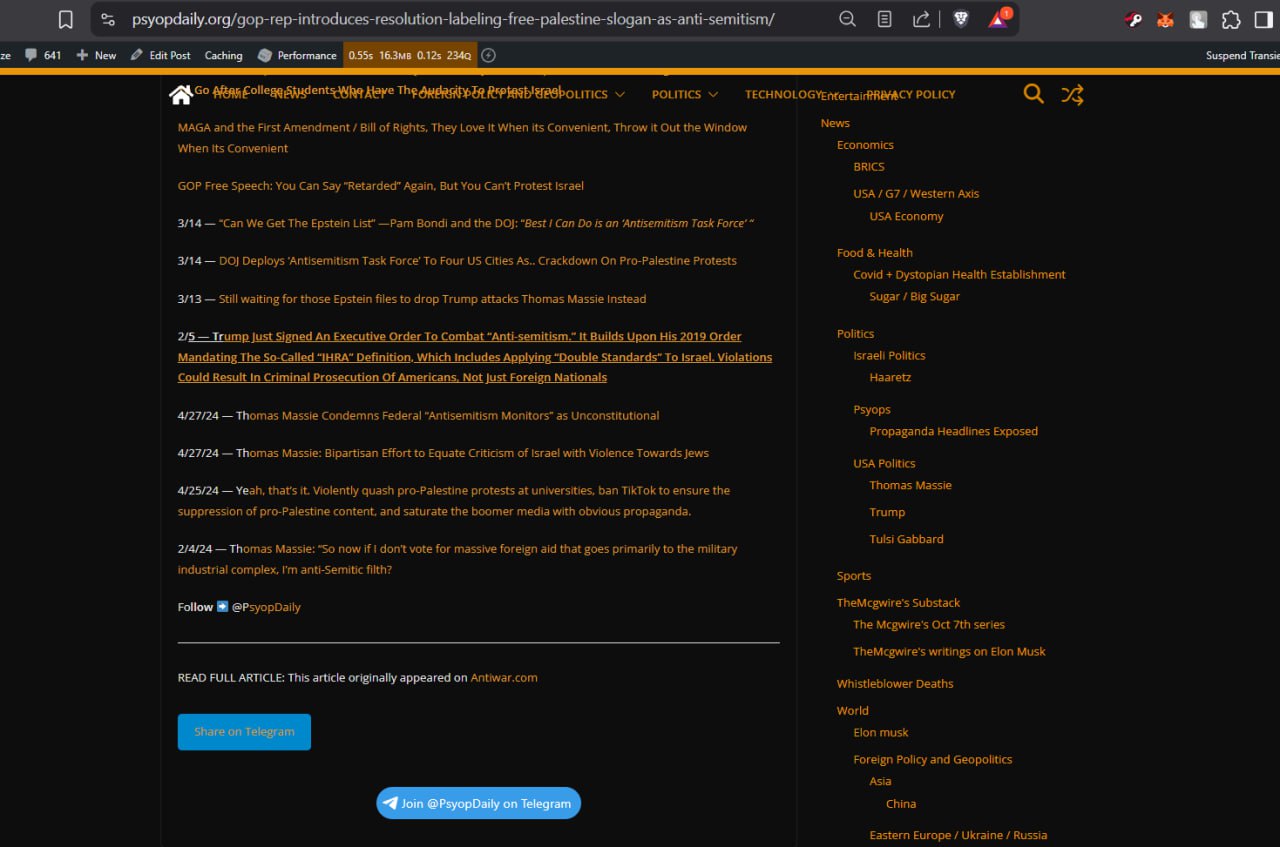Open the China category
Viewport: 1280px width, 847px height.
pos(901,804)
